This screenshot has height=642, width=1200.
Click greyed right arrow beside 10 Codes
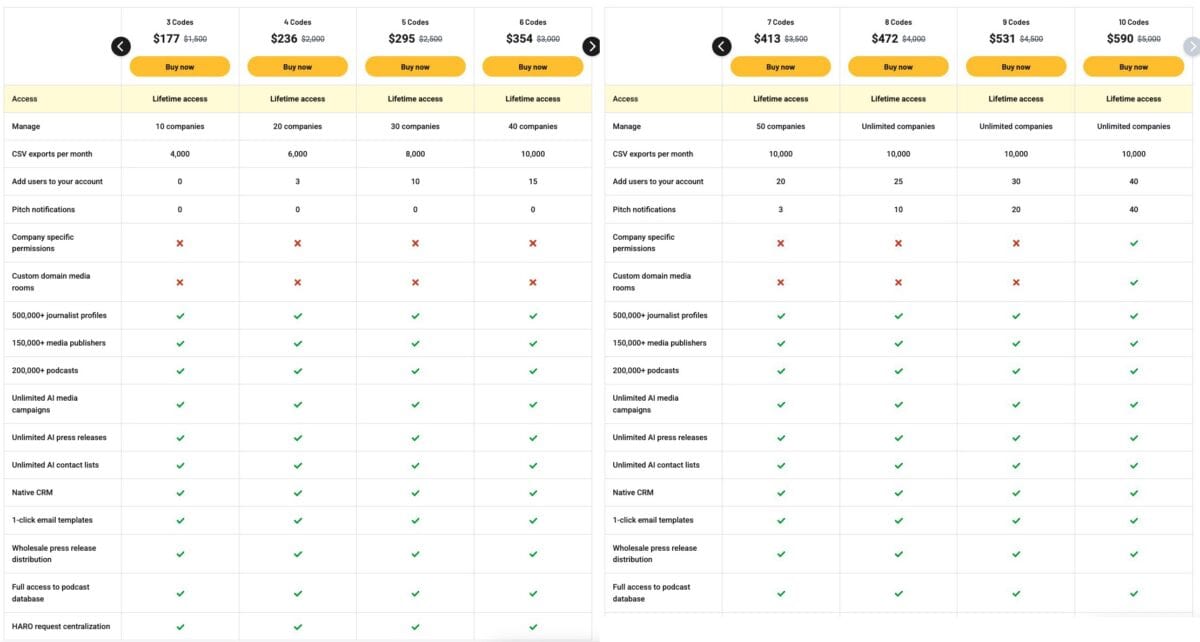click(x=1191, y=46)
